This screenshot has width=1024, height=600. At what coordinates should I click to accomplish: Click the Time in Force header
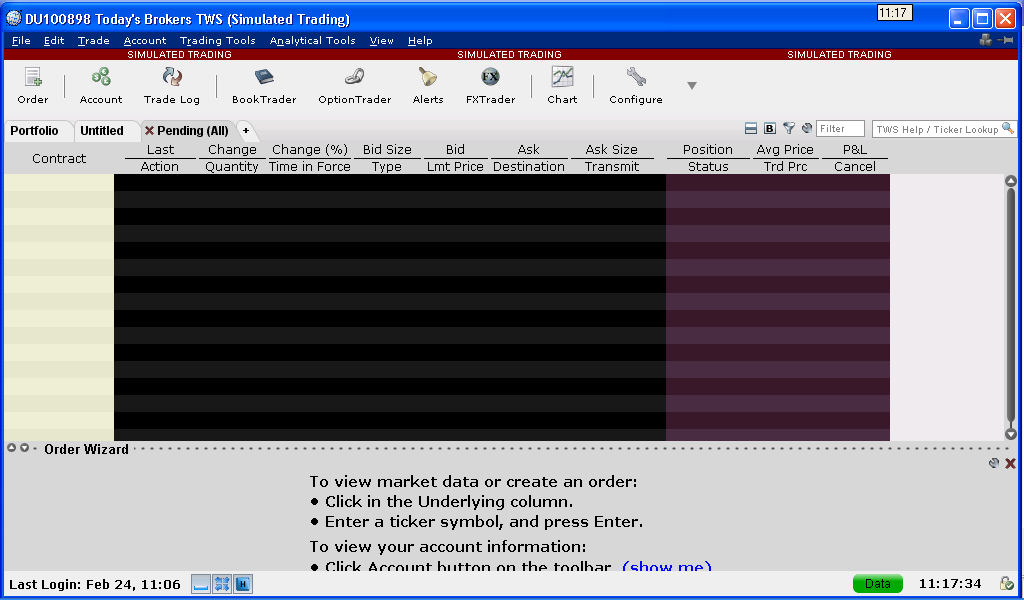click(310, 166)
